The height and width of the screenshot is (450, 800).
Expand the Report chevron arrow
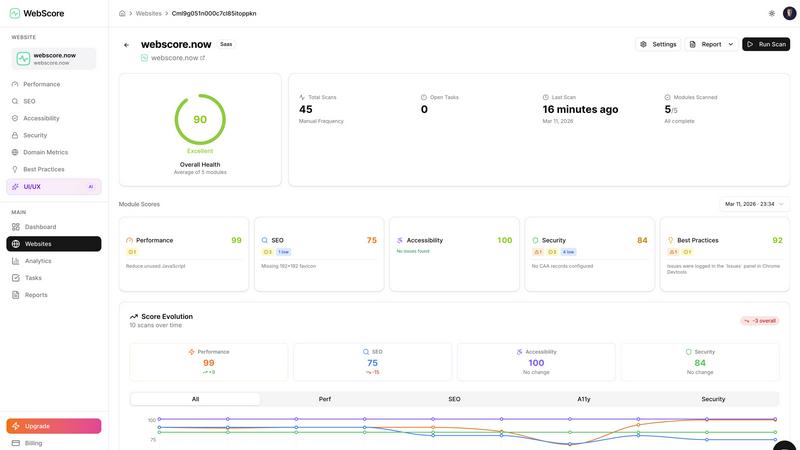coord(731,44)
